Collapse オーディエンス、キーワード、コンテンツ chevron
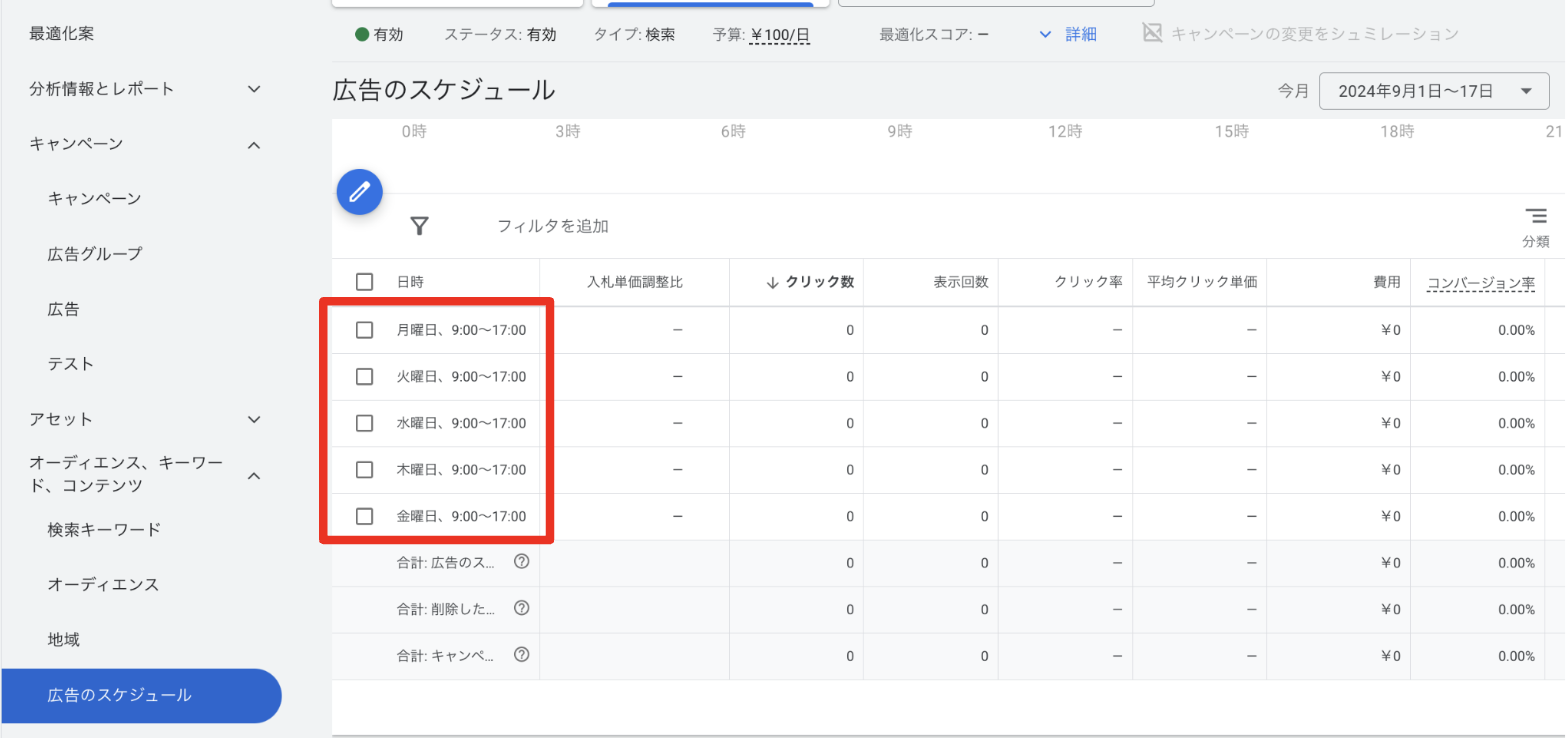The width and height of the screenshot is (1566, 738). (254, 475)
